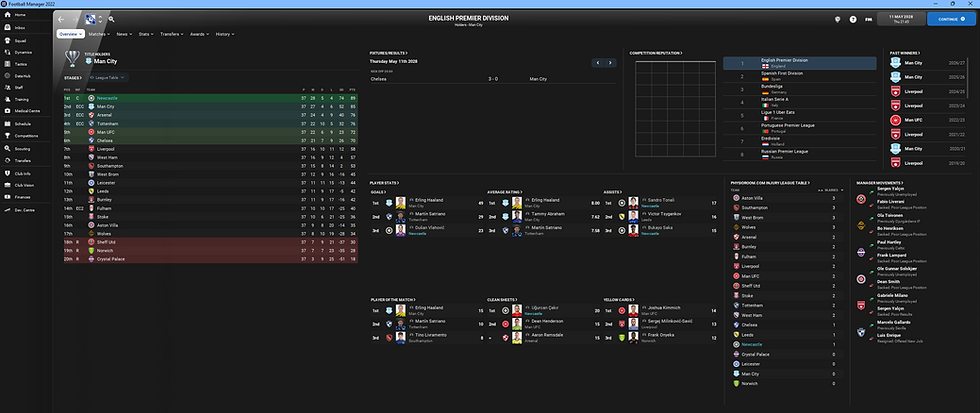Open Competition Reputation section header
Viewport: 980px width, 413px height.
(x=656, y=53)
